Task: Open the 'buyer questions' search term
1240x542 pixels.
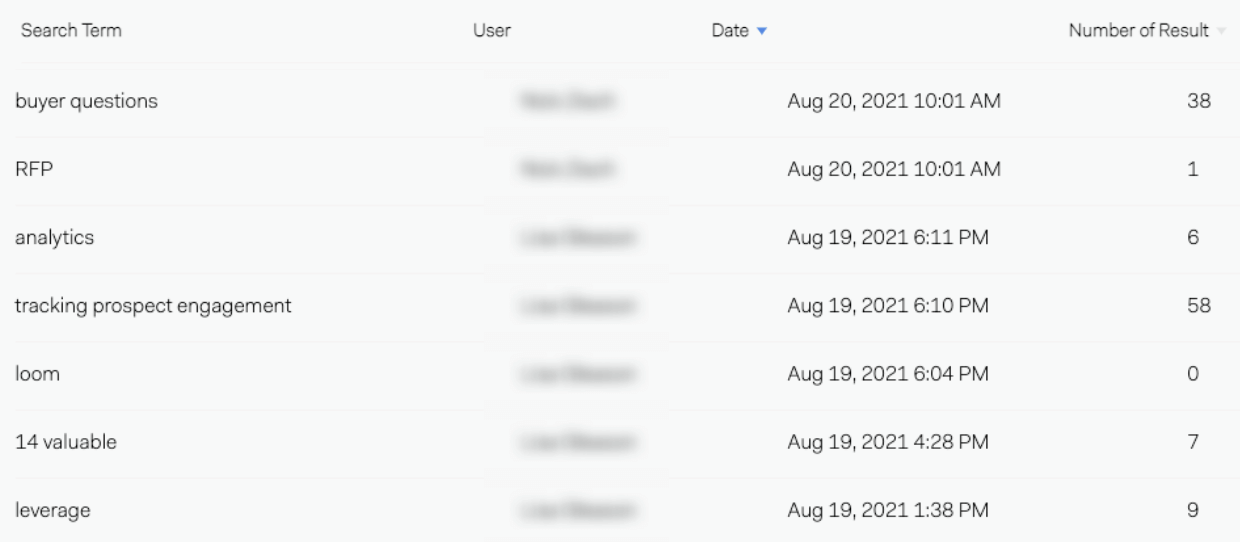Action: click(x=85, y=101)
